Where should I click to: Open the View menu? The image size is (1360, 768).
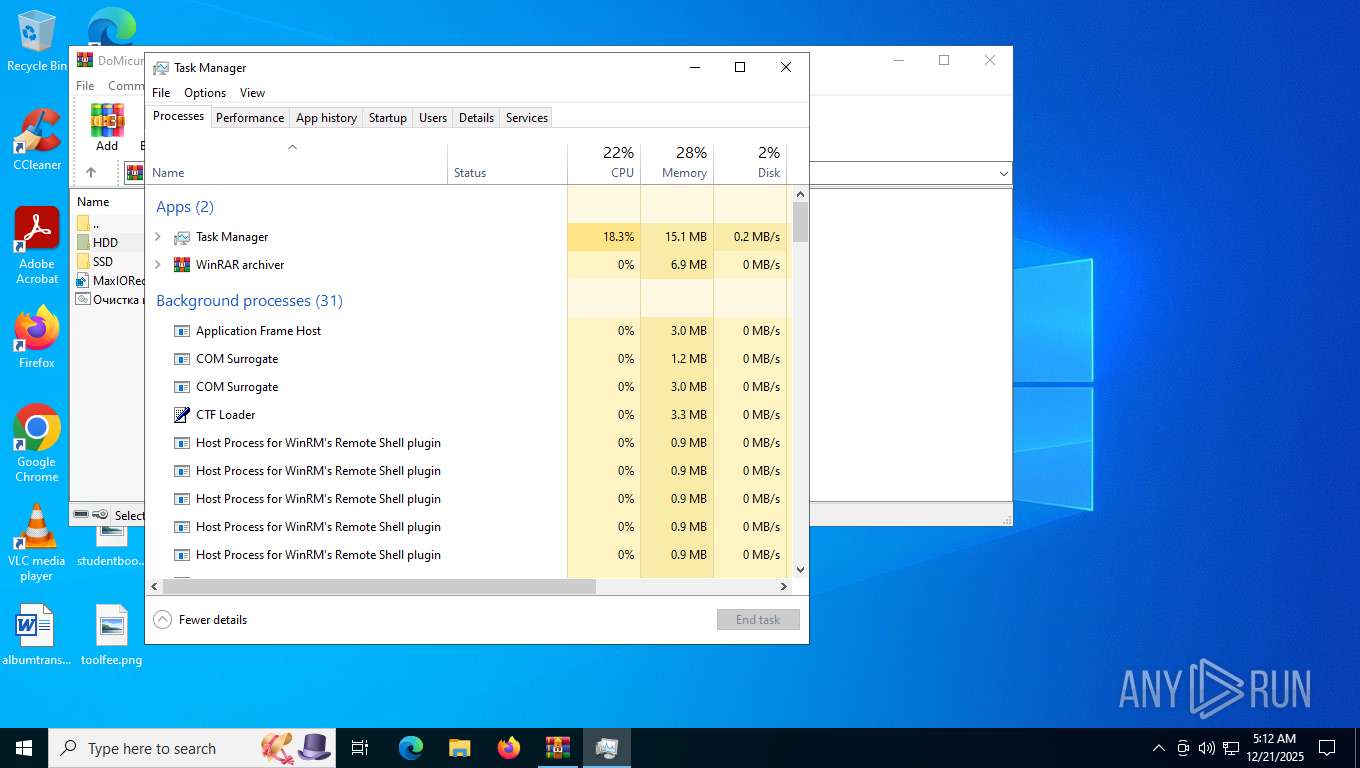coord(253,93)
